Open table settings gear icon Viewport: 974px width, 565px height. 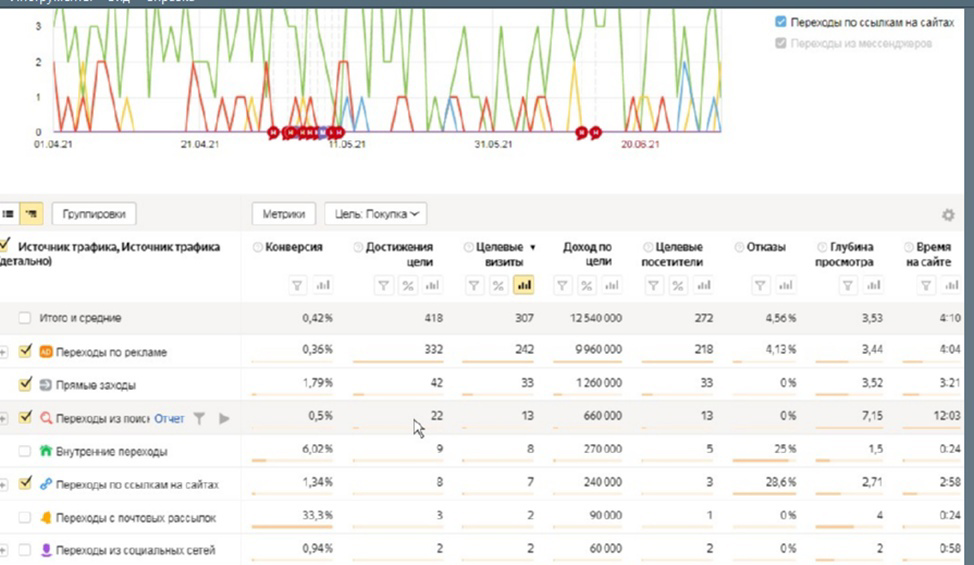[948, 215]
